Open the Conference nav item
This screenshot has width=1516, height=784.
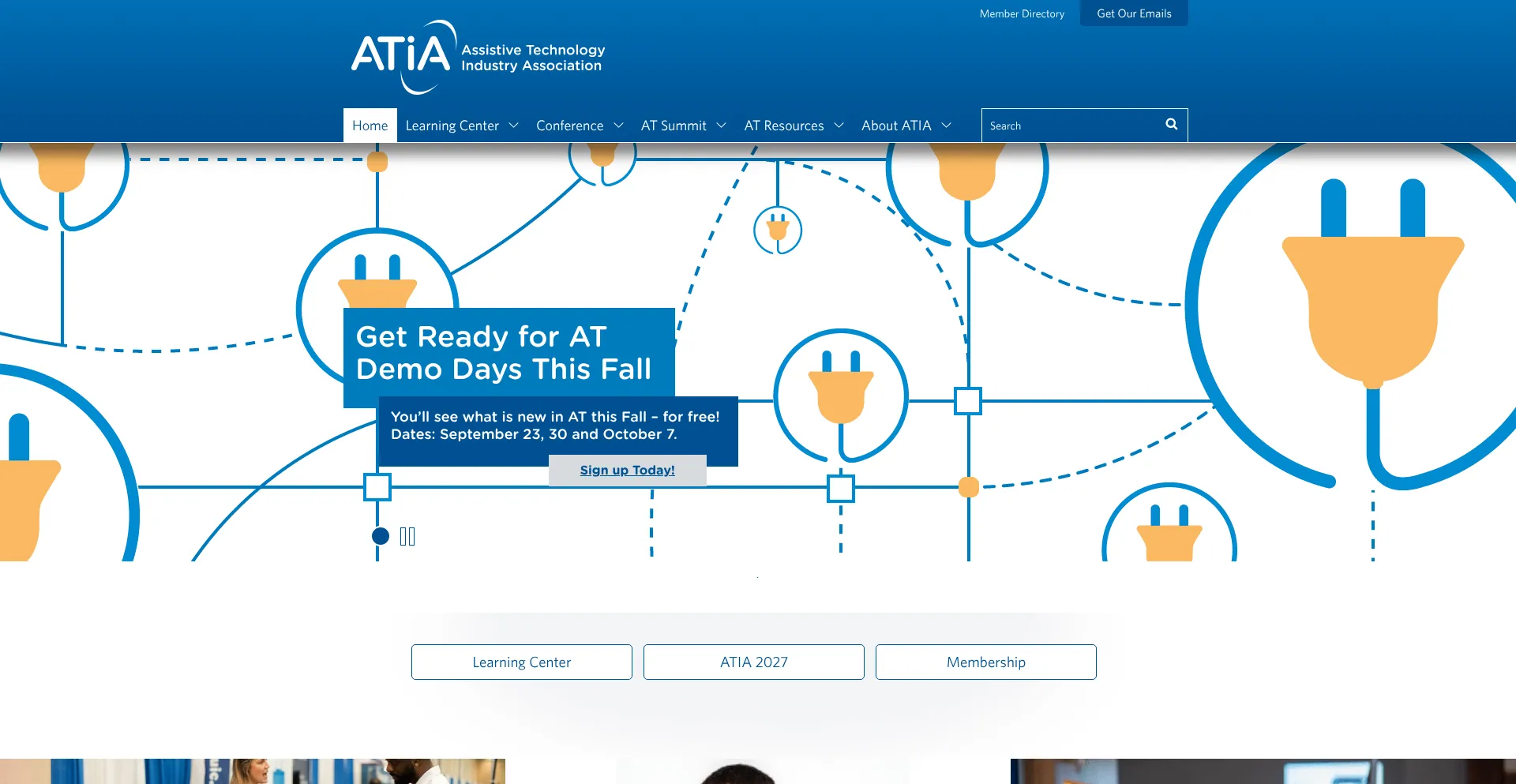(570, 126)
